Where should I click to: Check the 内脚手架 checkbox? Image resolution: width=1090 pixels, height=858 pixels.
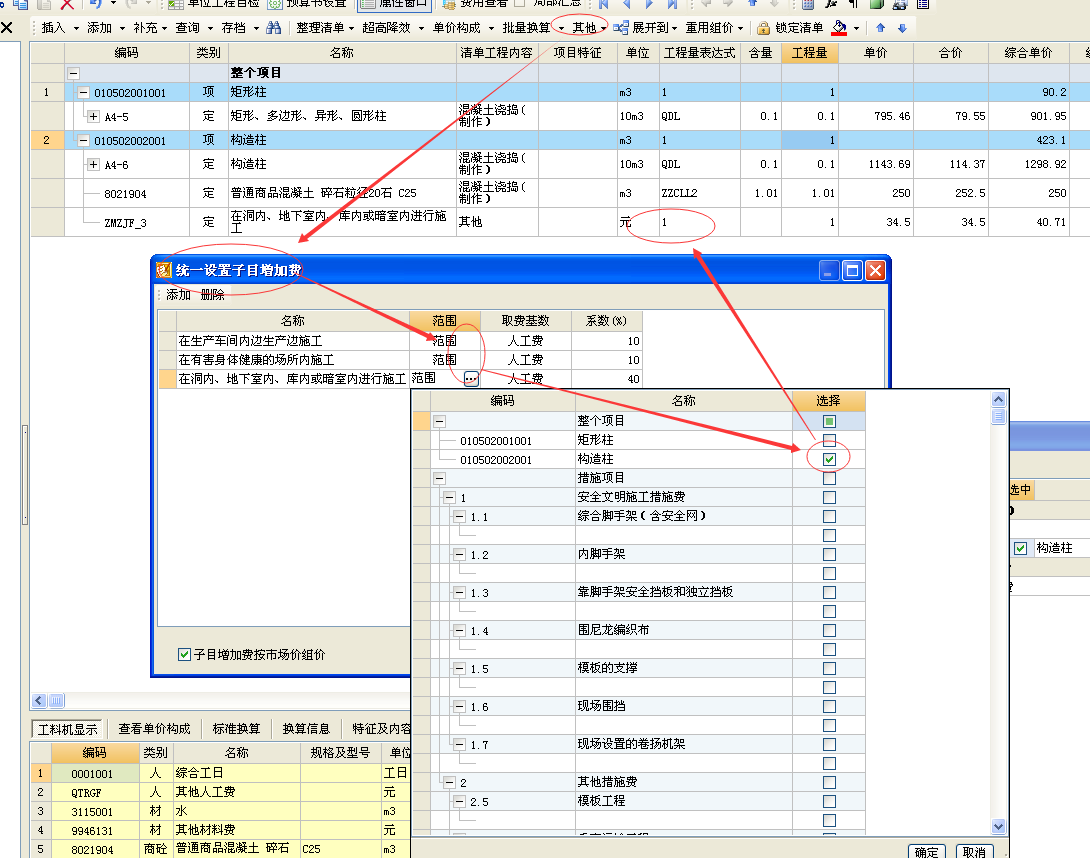829,554
